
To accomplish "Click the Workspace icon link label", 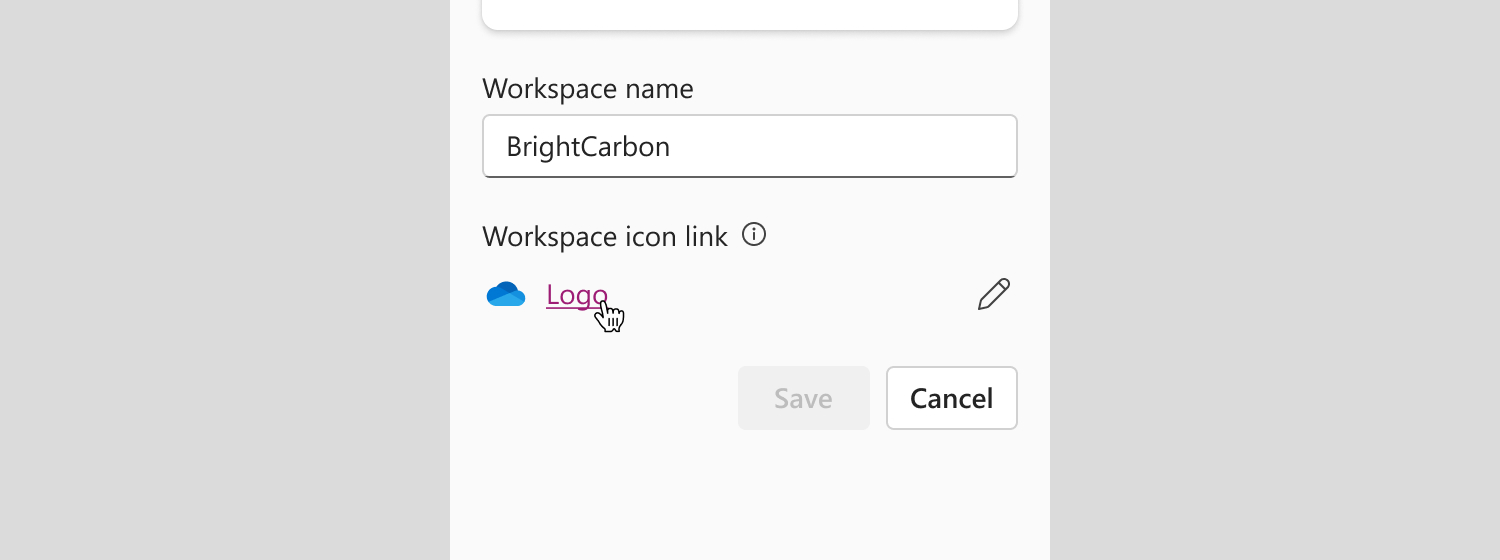I will click(604, 237).
